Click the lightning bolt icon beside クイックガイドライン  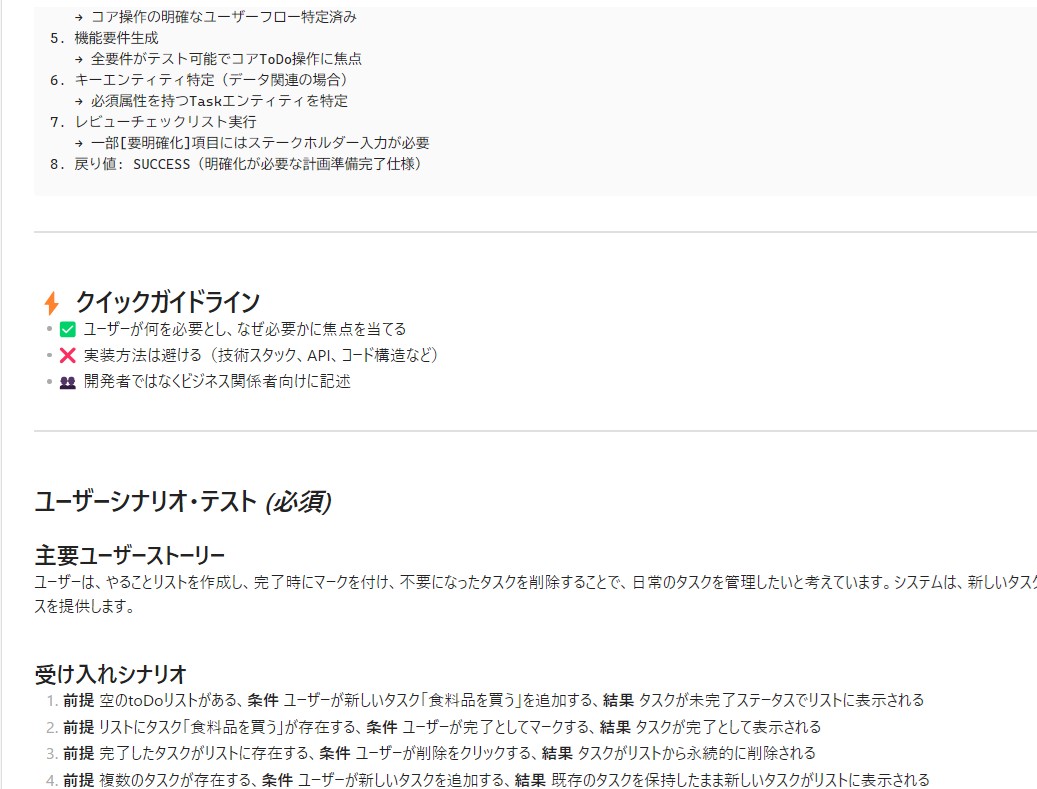click(x=52, y=303)
